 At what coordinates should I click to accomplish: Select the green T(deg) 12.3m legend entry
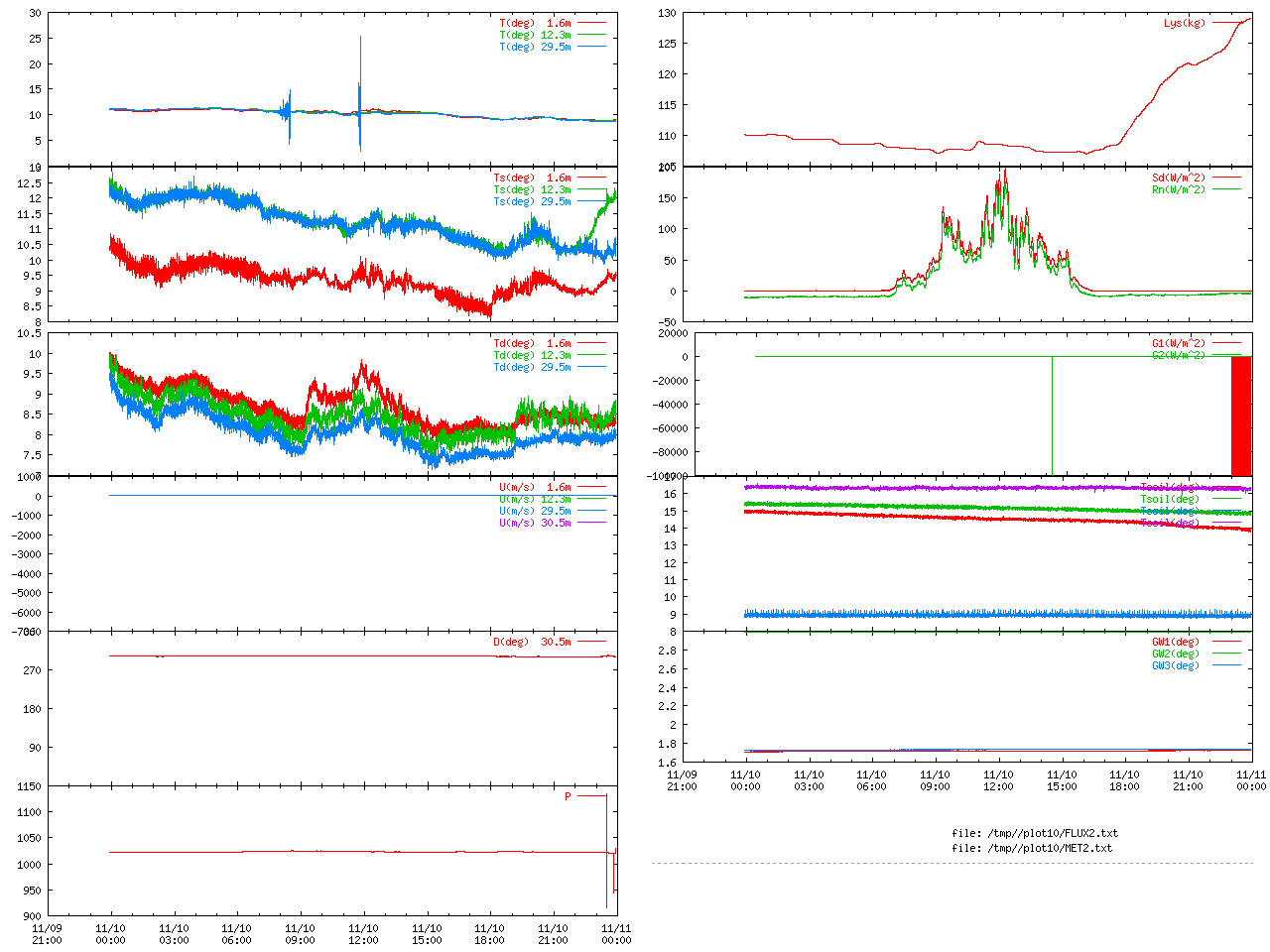(536, 35)
